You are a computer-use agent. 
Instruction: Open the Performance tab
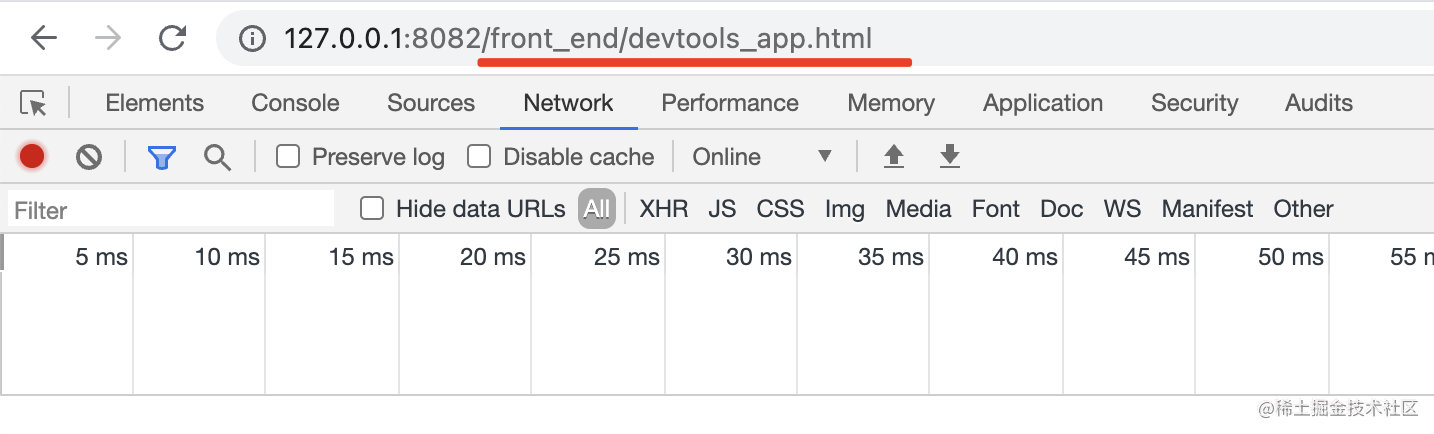coord(730,103)
